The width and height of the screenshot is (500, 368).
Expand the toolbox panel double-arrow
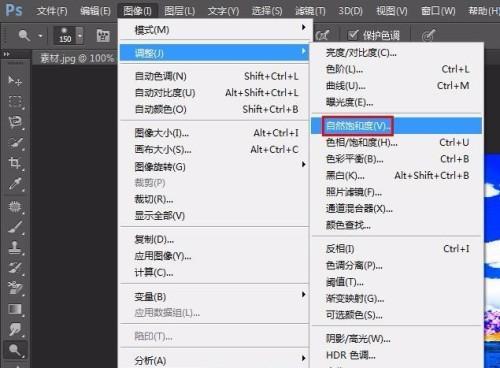7,53
